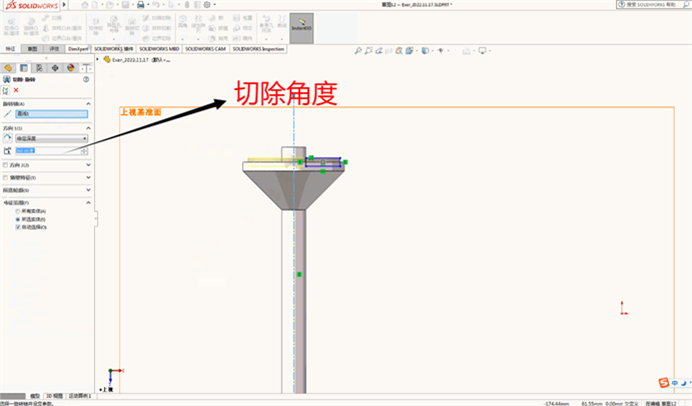The width and height of the screenshot is (692, 406).
Task: Click the search magnifier button
Action: pos(686,4)
